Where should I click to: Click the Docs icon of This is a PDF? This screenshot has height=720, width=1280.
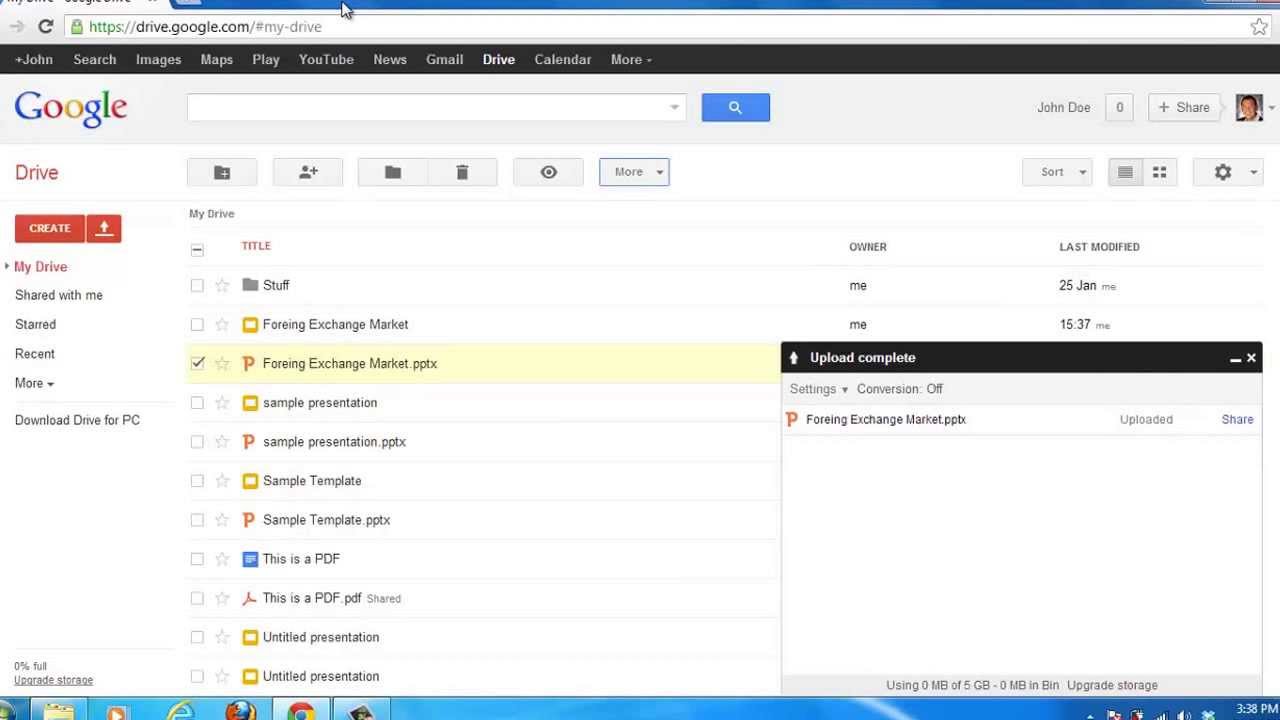[250, 559]
